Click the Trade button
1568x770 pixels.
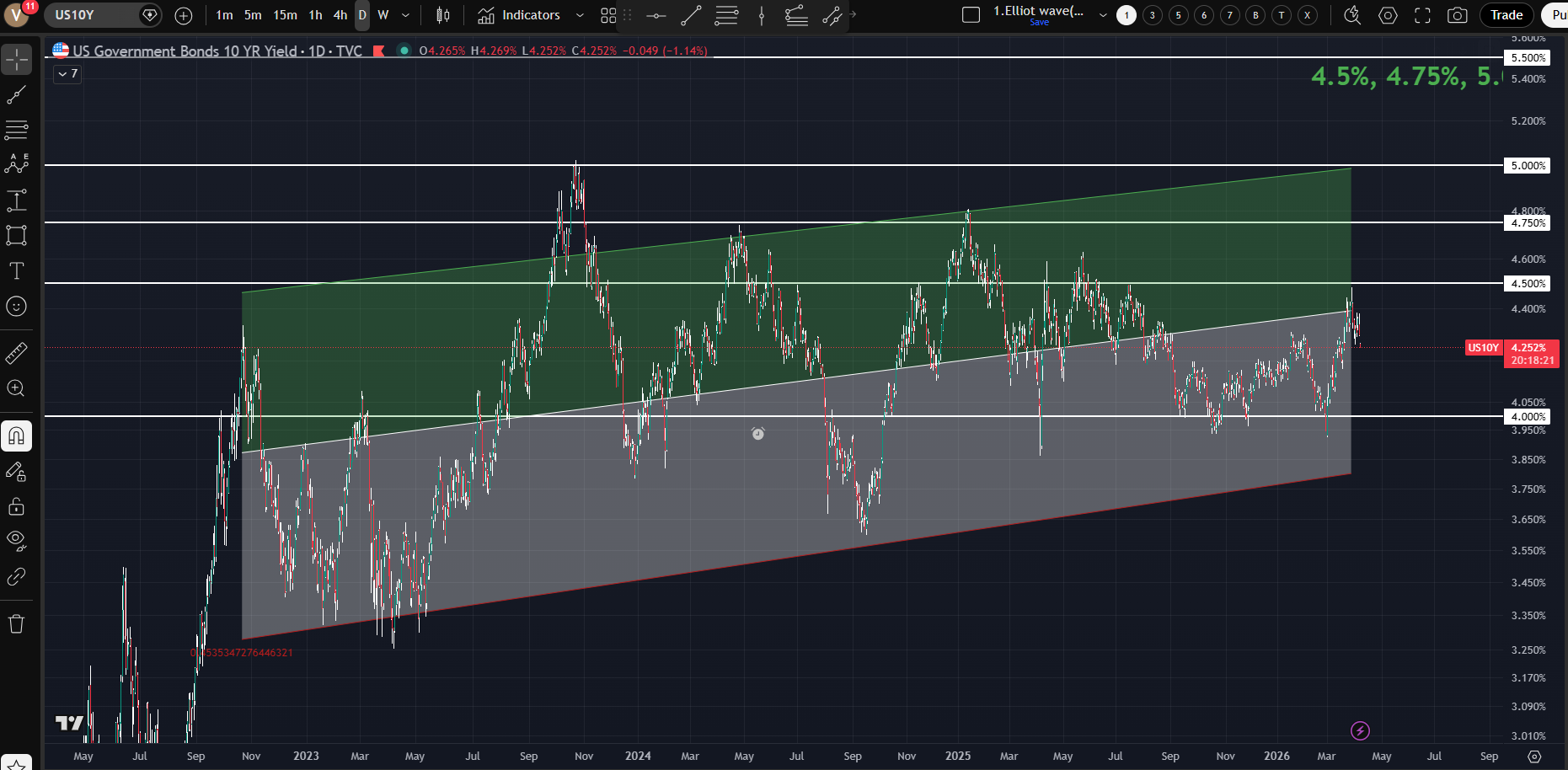pos(1506,15)
